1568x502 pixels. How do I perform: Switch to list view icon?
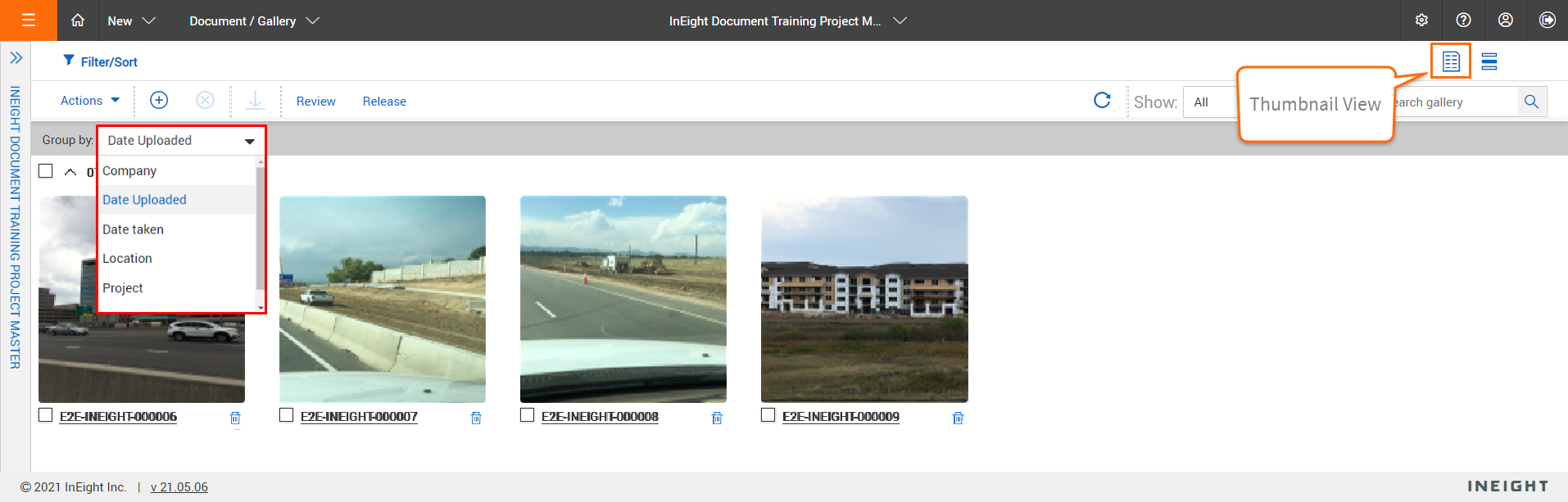pyautogui.click(x=1489, y=61)
